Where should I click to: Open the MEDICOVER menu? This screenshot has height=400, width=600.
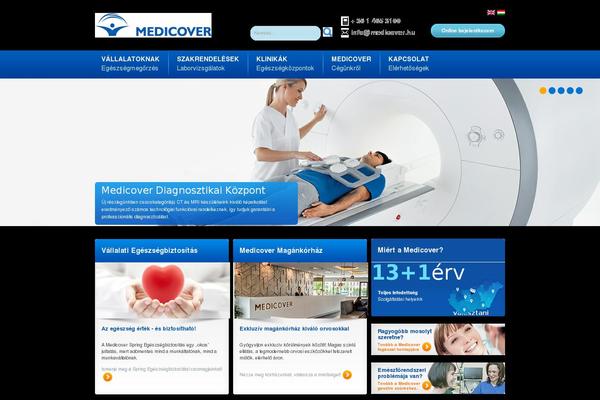[x=351, y=59]
